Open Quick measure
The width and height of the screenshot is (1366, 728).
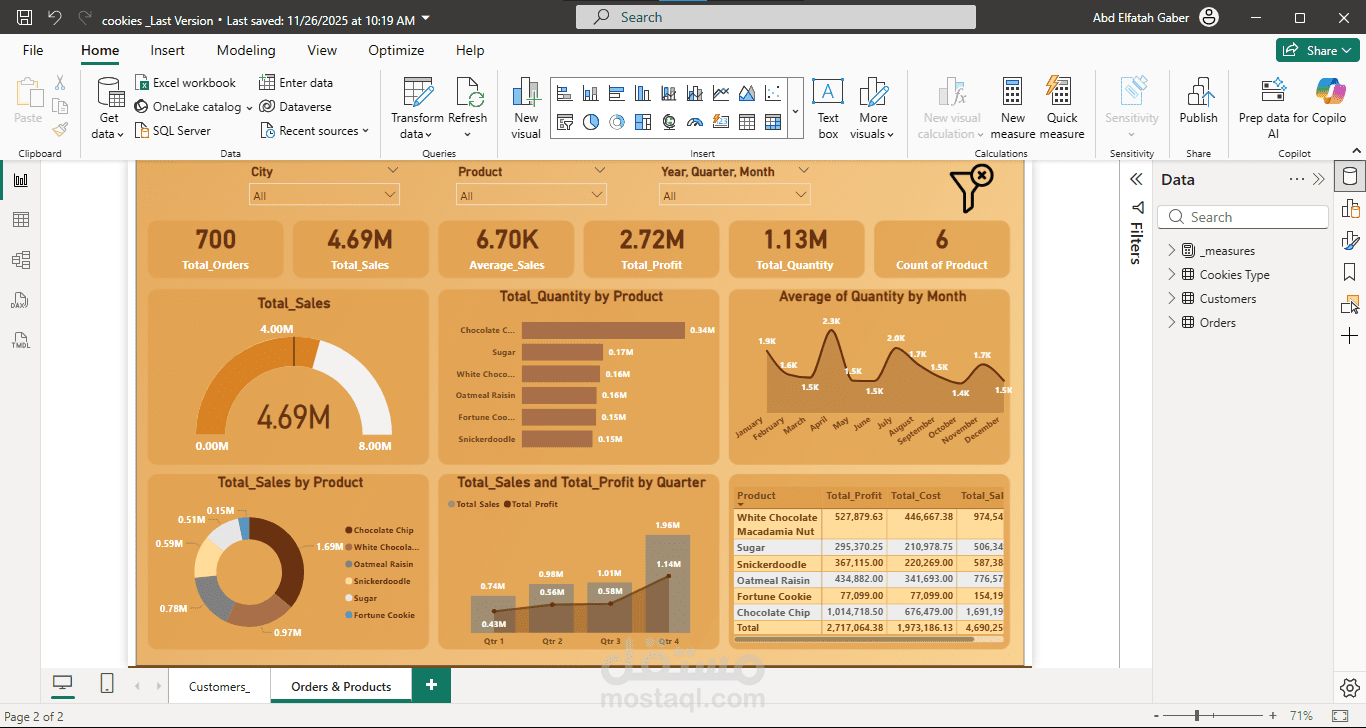pos(1061,105)
